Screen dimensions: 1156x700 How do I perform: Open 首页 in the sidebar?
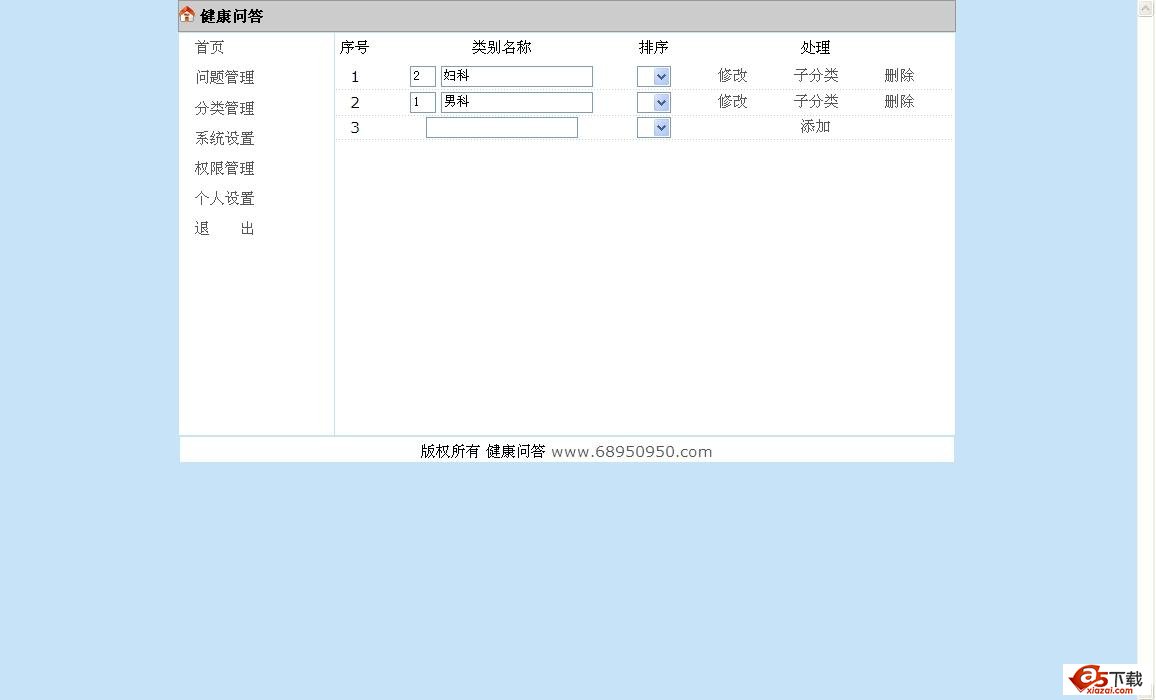point(209,47)
